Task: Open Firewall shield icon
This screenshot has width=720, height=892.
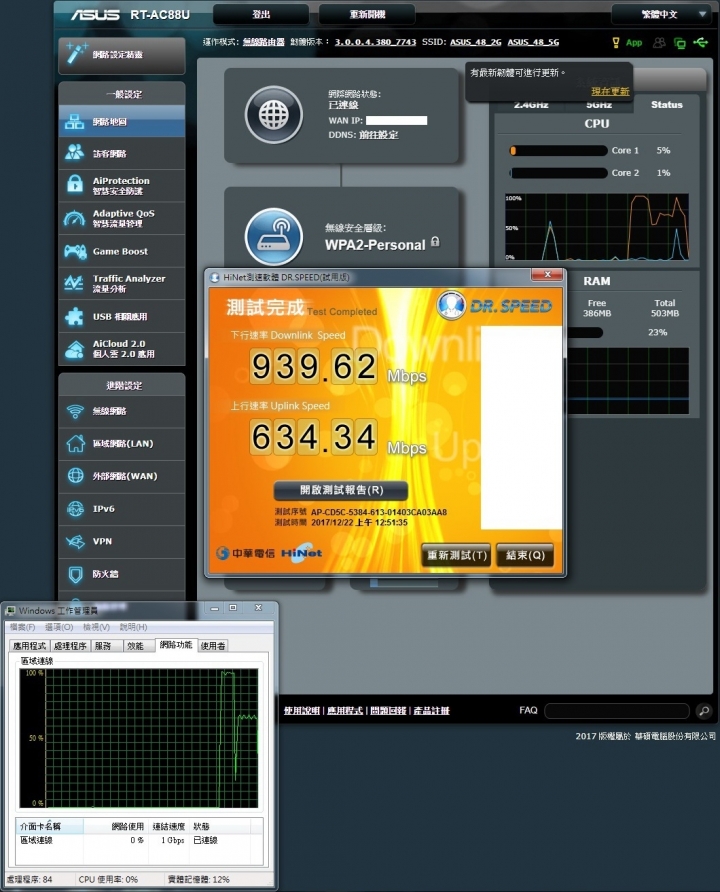Action: point(75,574)
